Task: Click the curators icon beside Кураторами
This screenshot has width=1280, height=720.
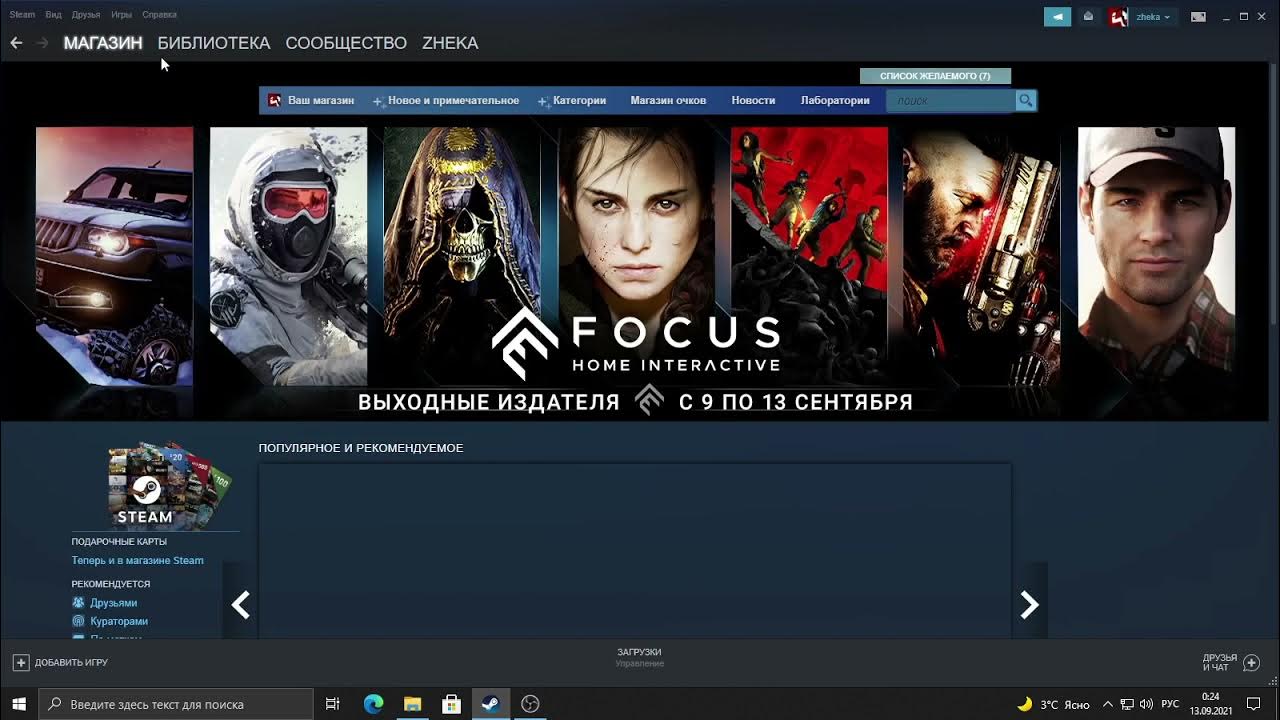Action: click(78, 621)
